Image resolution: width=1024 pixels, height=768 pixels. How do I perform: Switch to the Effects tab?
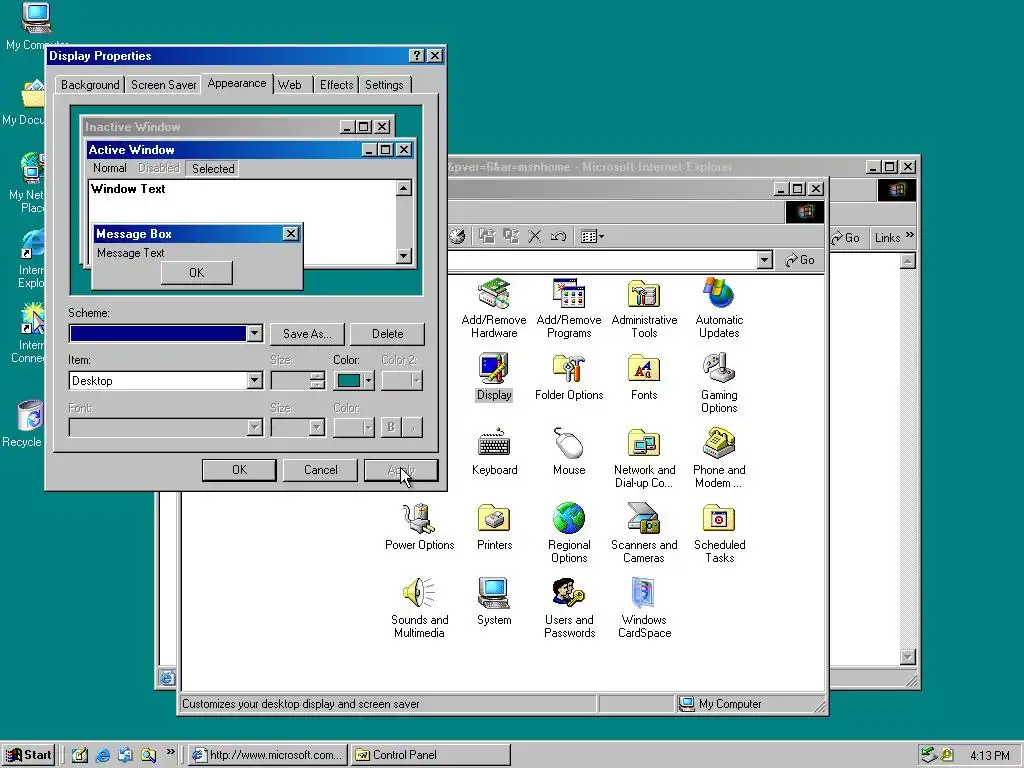click(336, 85)
